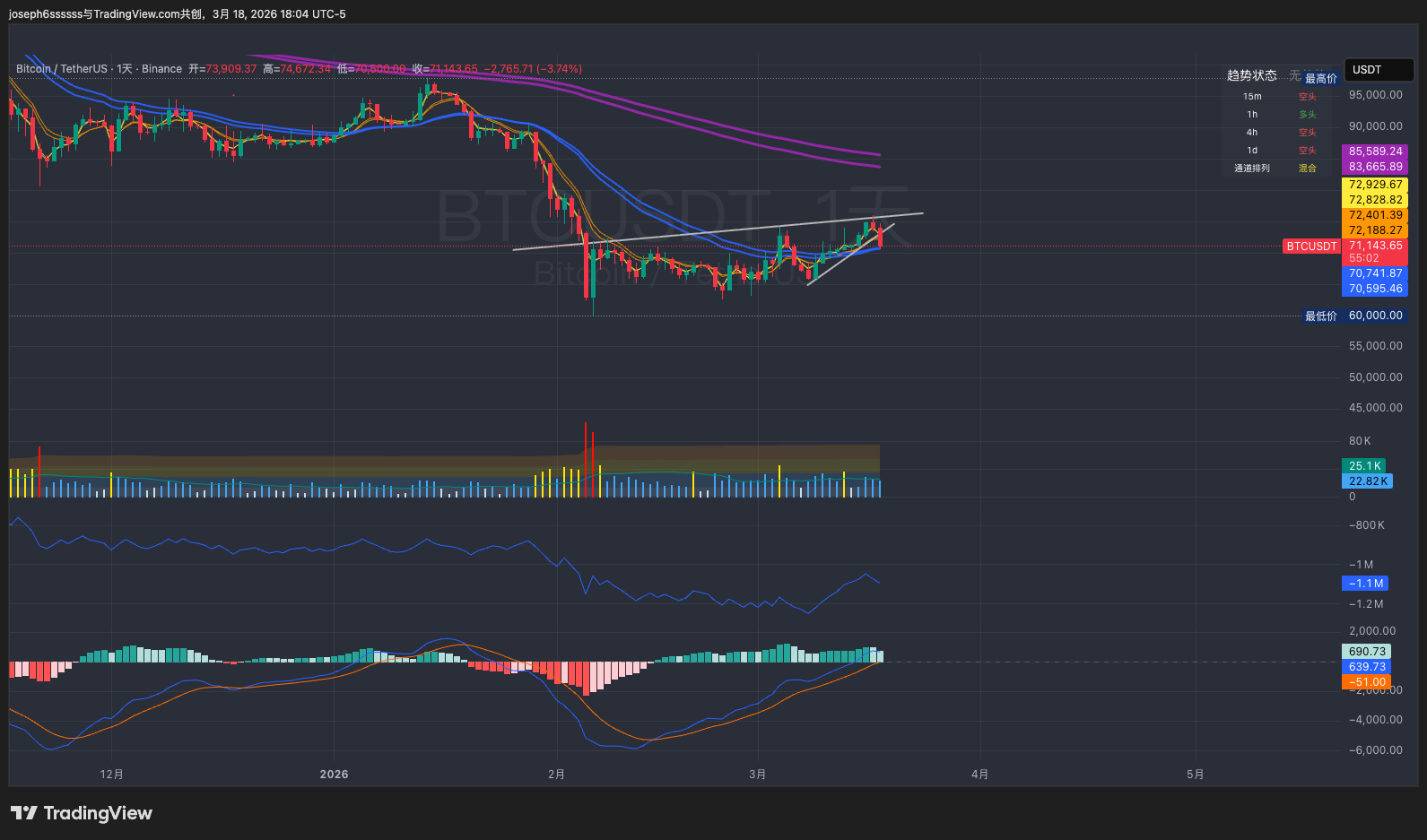
Task: Click the 1d row in trend table
Action: pyautogui.click(x=1252, y=151)
